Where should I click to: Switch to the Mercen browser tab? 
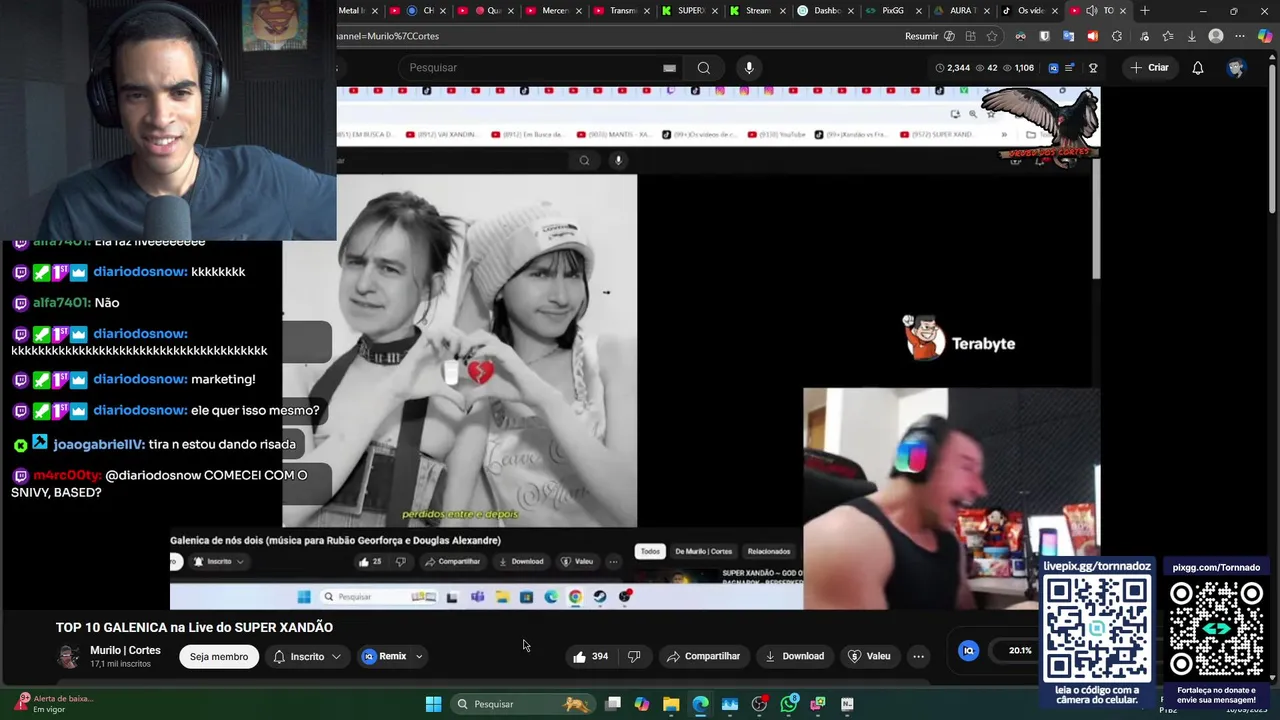click(547, 11)
